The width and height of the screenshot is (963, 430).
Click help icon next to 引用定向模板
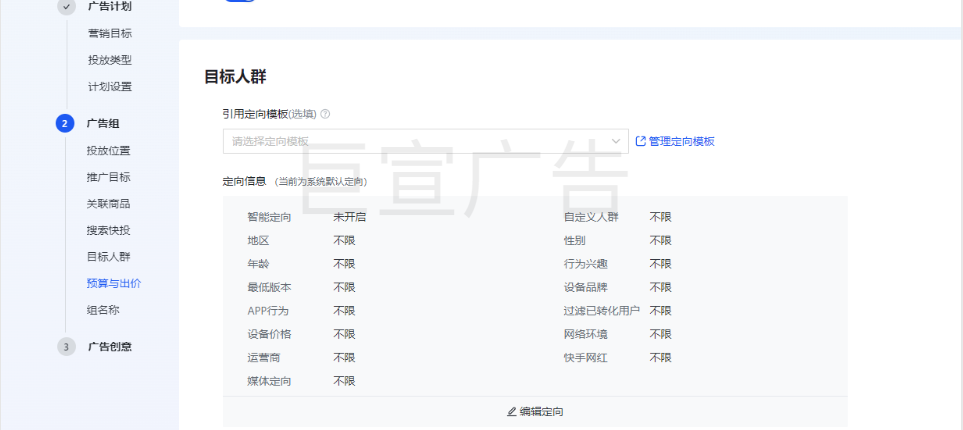[x=326, y=114]
